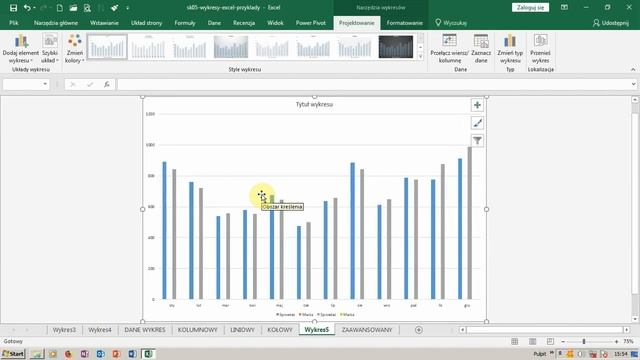Open file folder icon in quick toolbar
The image size is (640, 360).
(73, 8)
